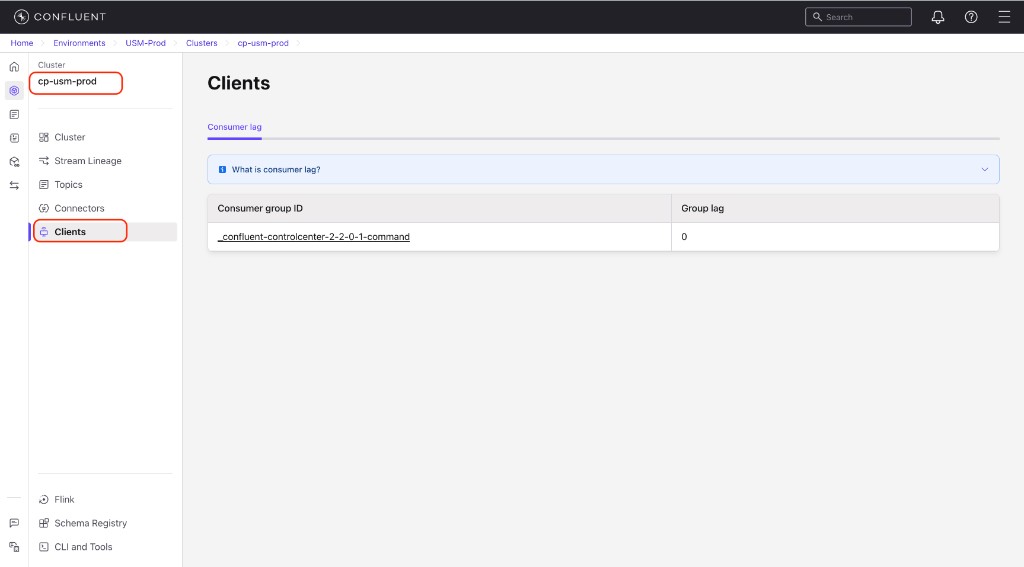Click the document list icon in left rail
The height and width of the screenshot is (567, 1024).
(x=14, y=114)
